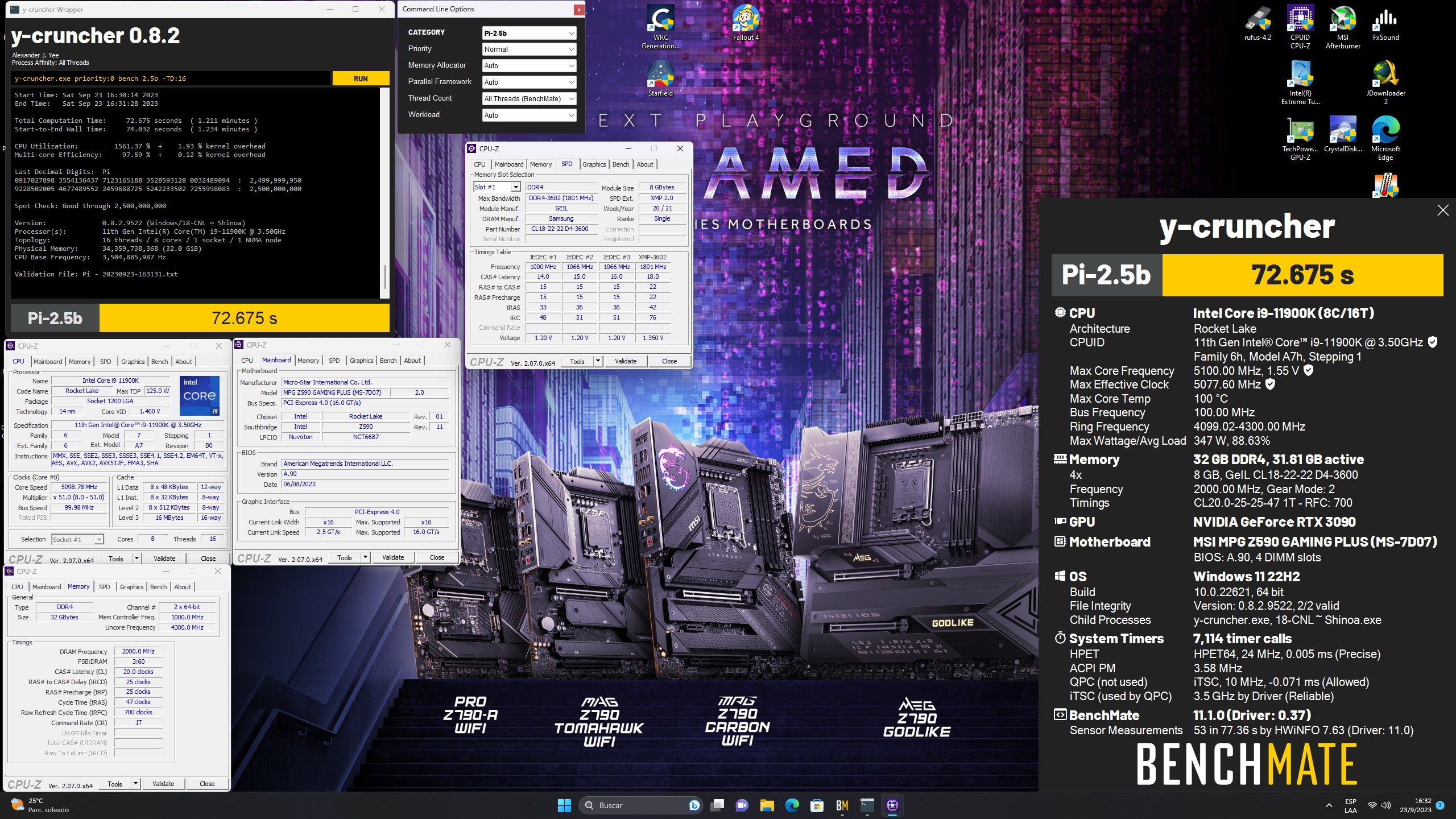
Task: Open the Fallout 4 desktop shortcut
Action: 746,23
